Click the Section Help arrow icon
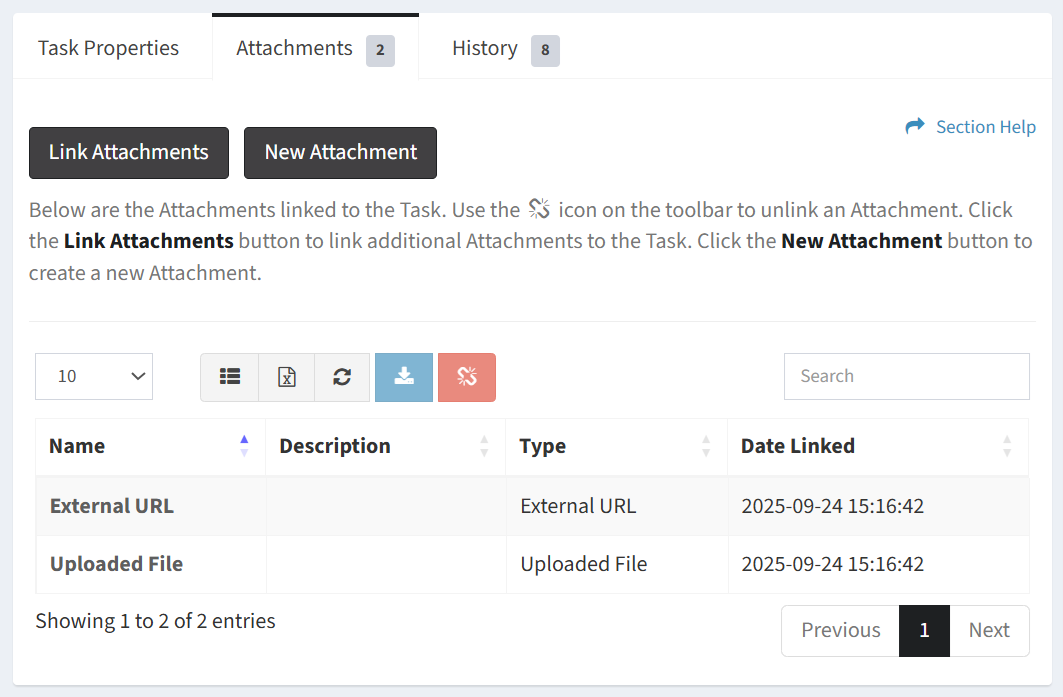Image resolution: width=1063 pixels, height=697 pixels. [x=914, y=127]
